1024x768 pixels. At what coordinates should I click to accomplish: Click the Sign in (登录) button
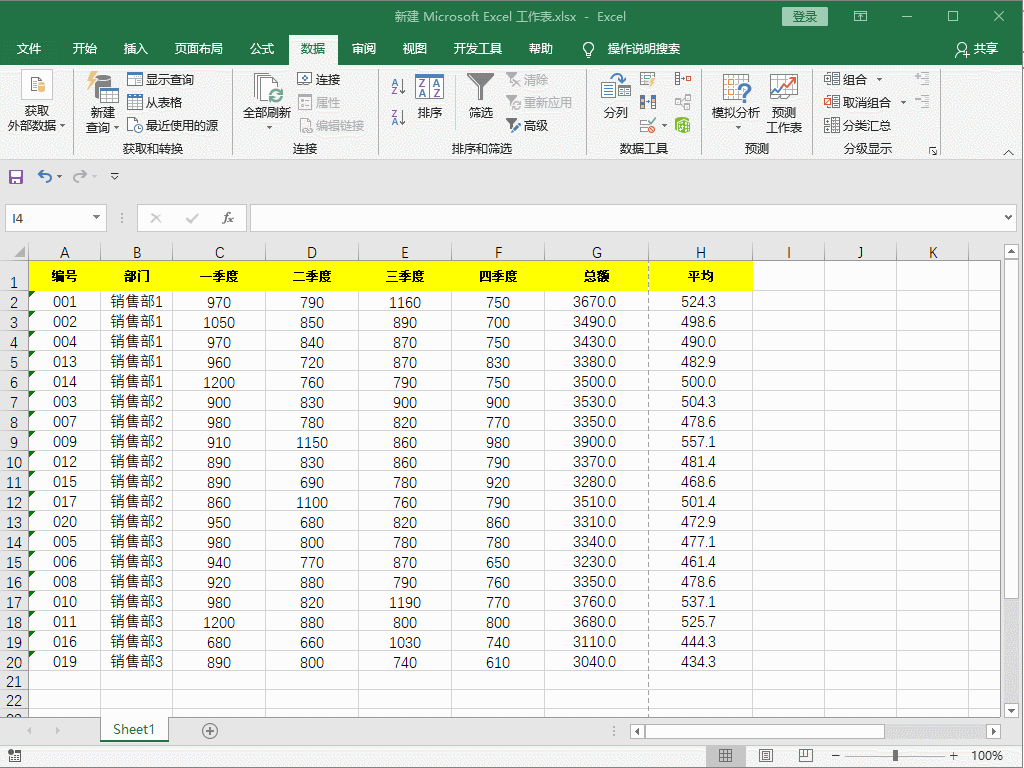pos(805,16)
